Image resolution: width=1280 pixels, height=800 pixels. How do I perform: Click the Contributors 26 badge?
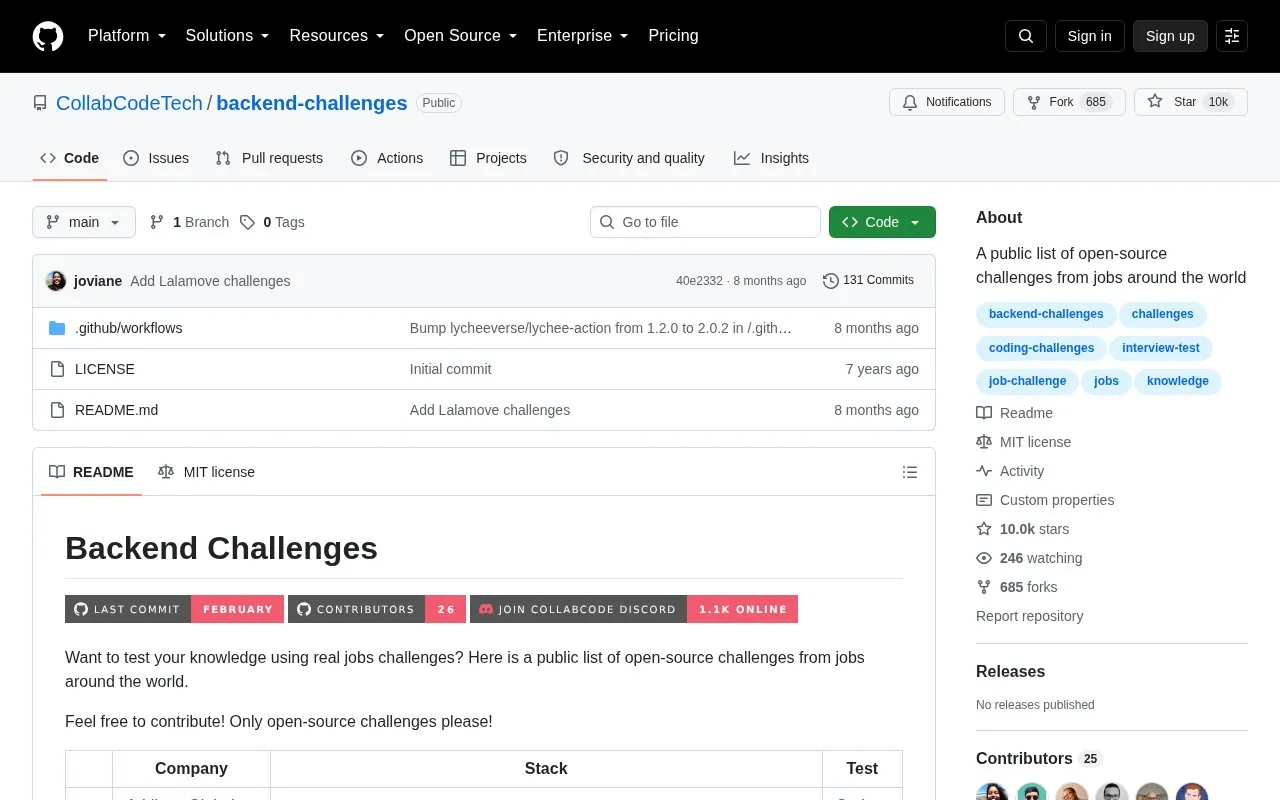coord(377,609)
